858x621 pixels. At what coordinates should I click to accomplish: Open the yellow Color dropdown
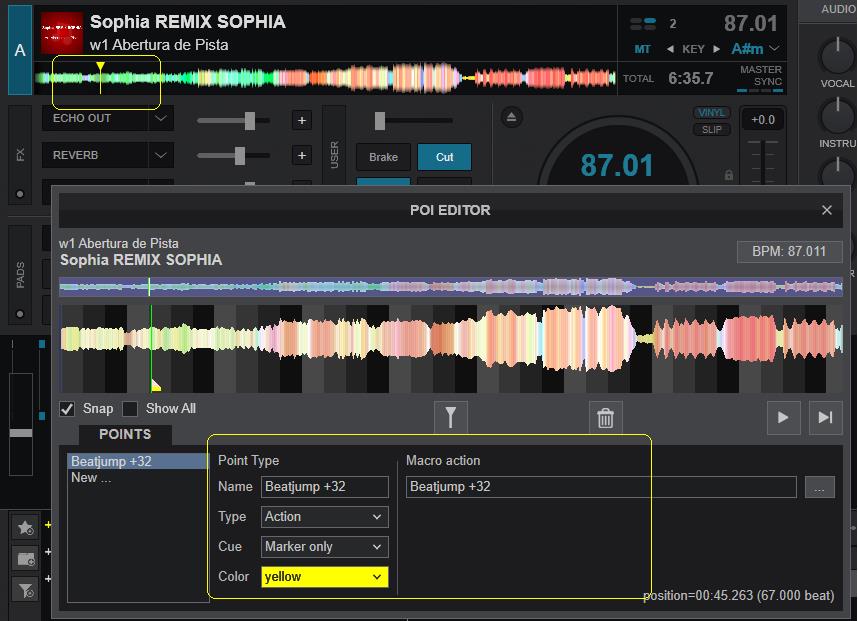324,577
